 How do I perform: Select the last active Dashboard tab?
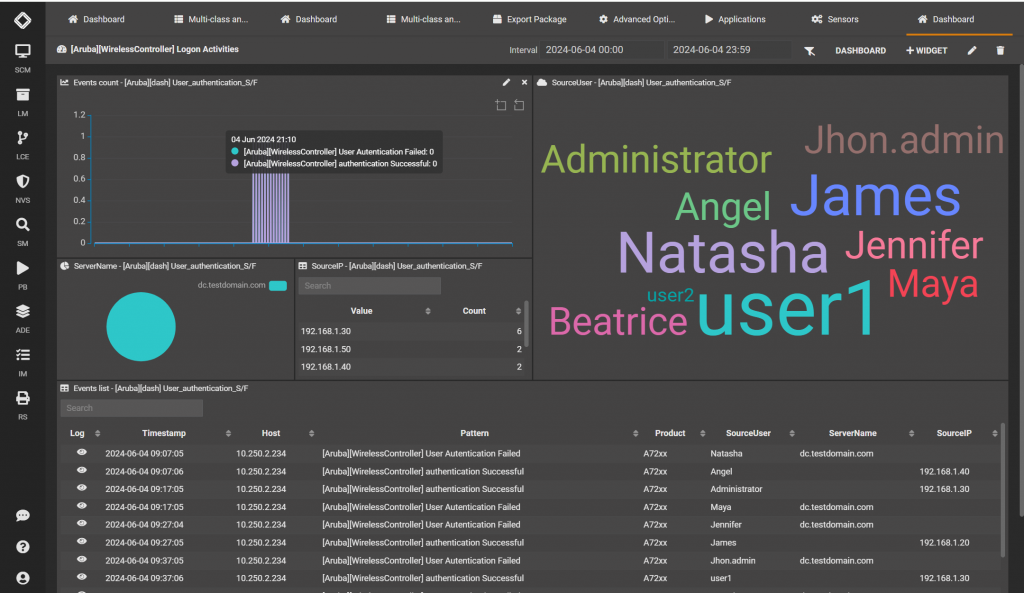click(946, 20)
